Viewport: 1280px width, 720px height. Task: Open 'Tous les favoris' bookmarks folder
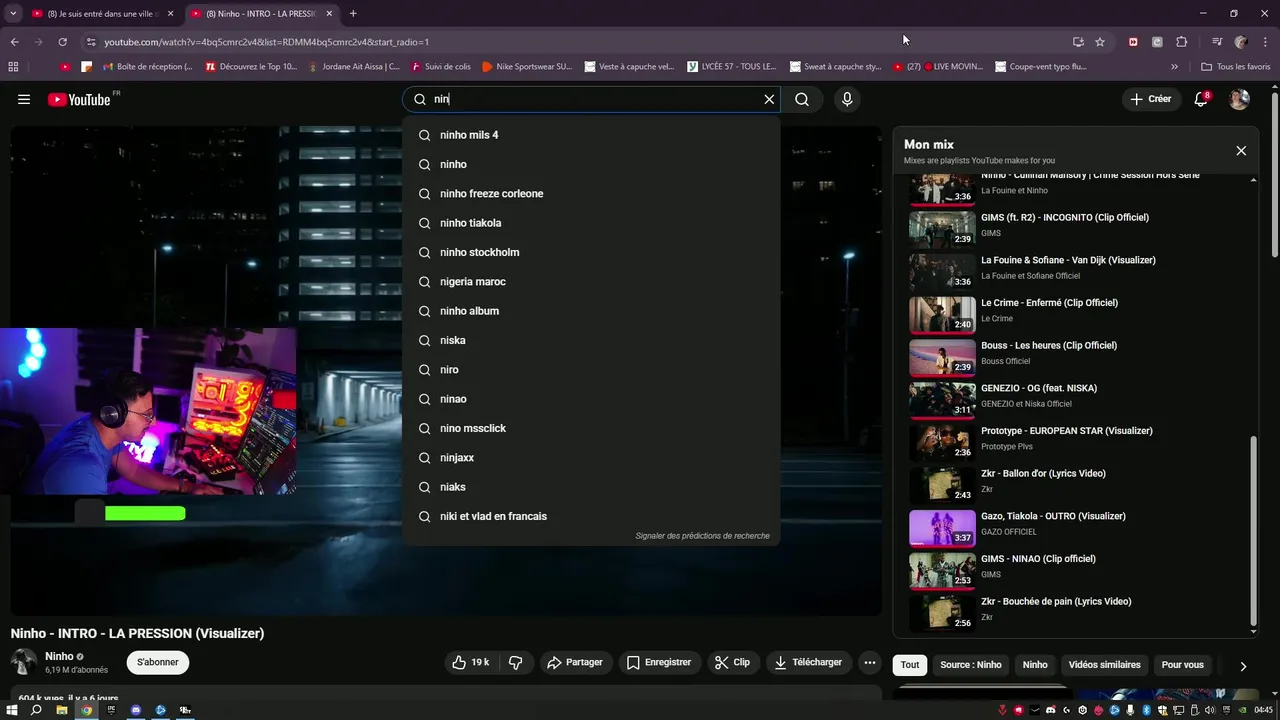coord(1235,67)
